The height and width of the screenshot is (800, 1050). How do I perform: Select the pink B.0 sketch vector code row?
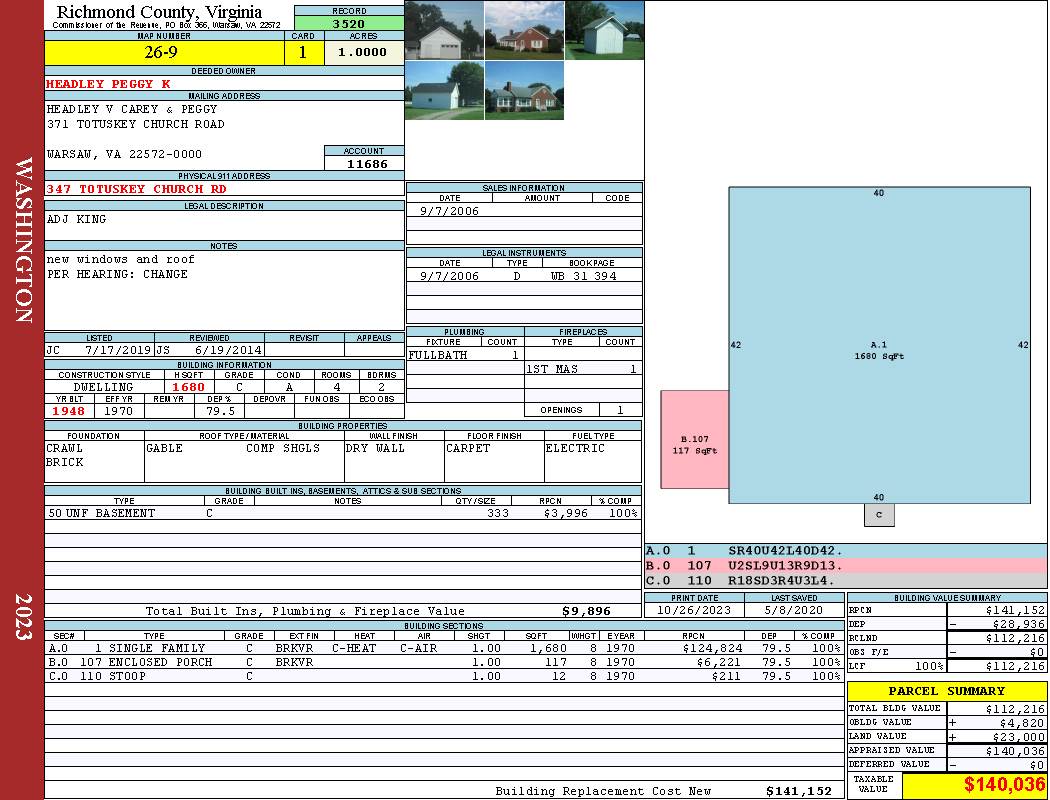click(x=845, y=566)
